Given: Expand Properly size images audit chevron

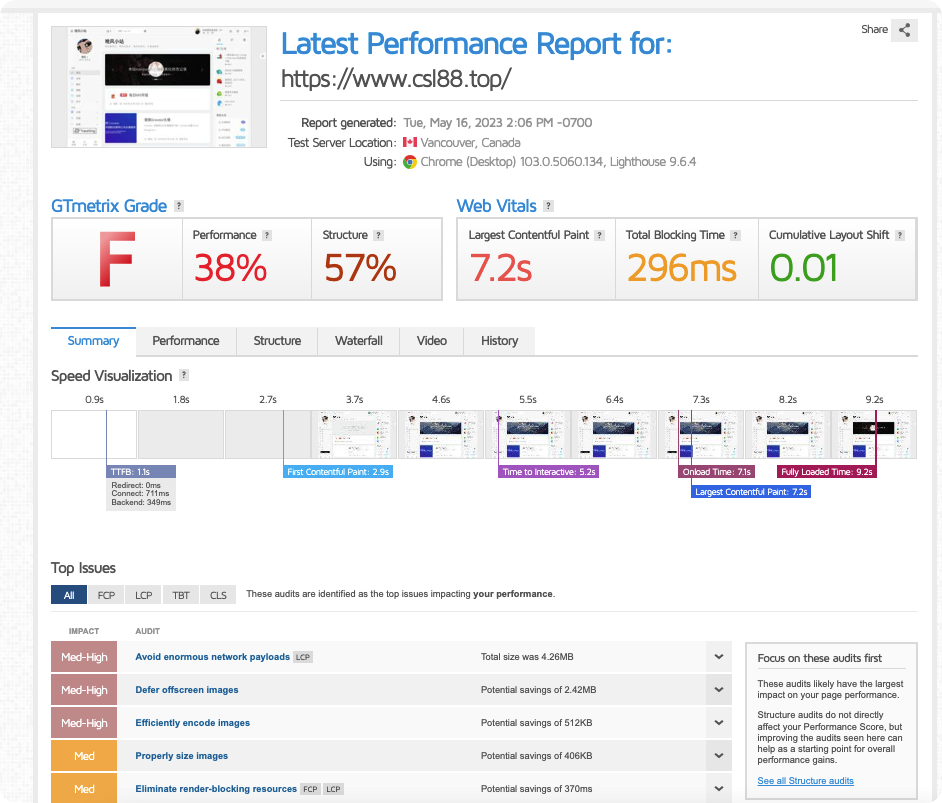Looking at the screenshot, I should point(719,756).
